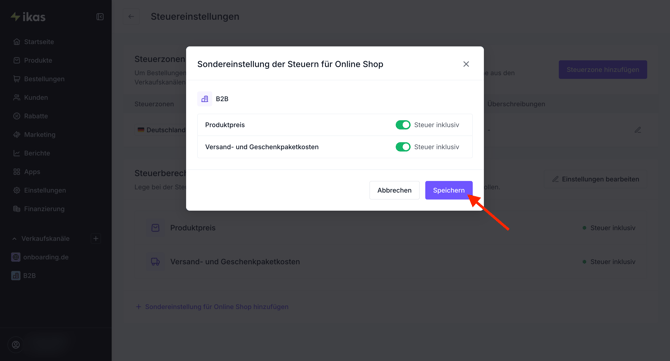
Task: Click the shipping truck icon in background
Action: pos(156,261)
